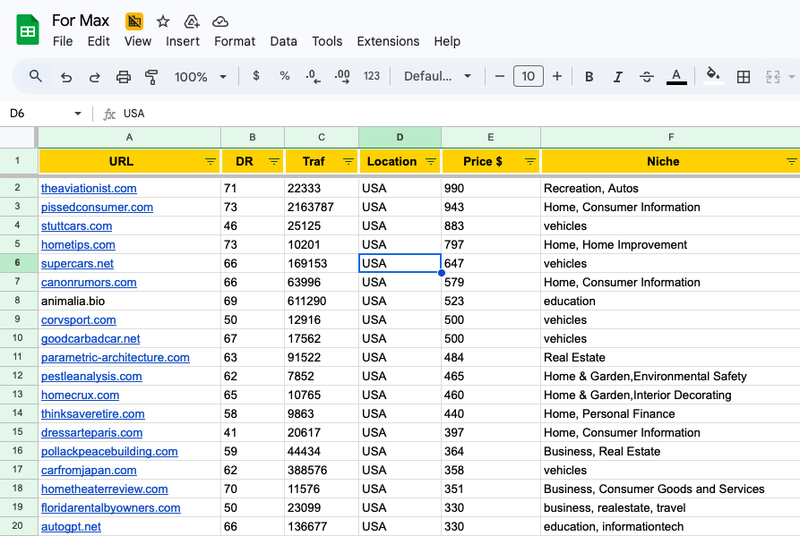800x536 pixels.
Task: Open the Format menu
Action: click(x=235, y=41)
